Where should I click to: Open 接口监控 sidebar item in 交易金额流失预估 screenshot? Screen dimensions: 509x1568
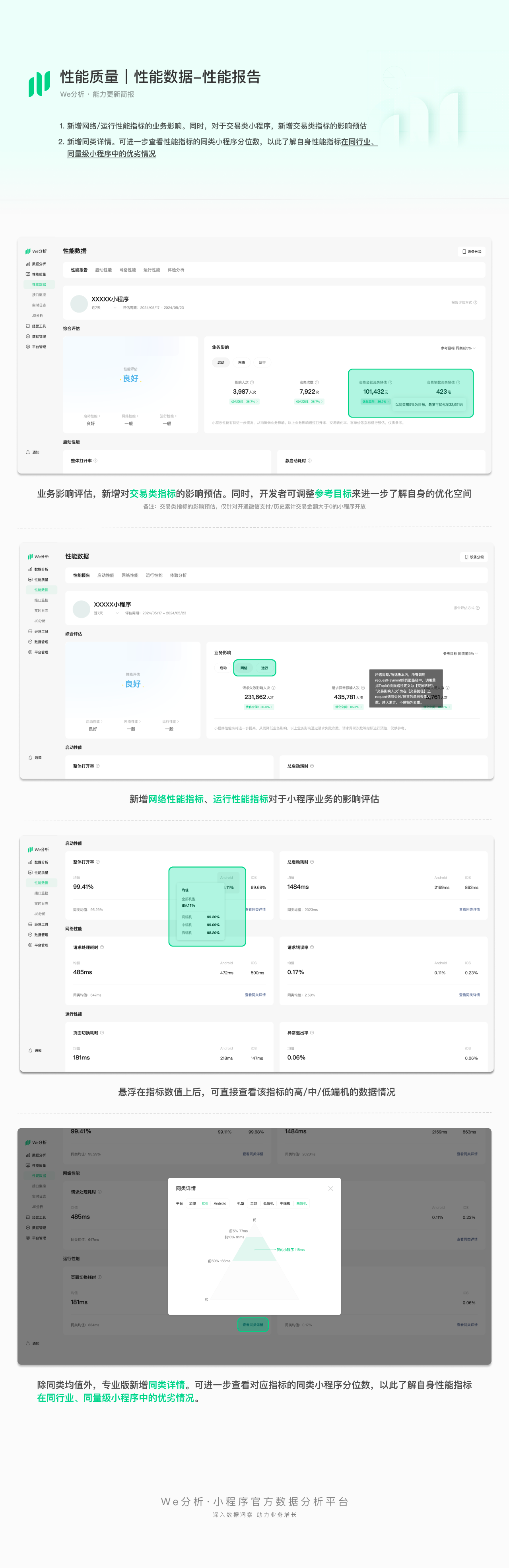(39, 295)
